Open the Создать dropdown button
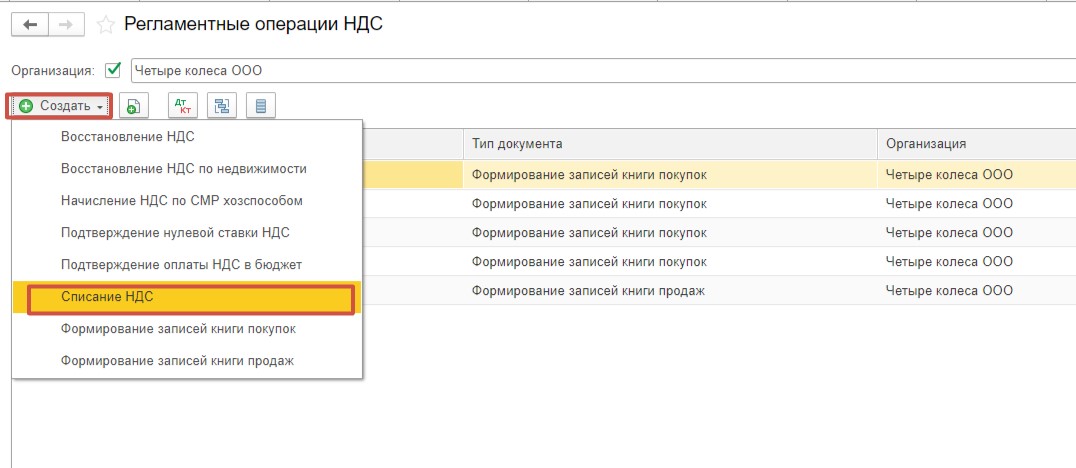 coord(60,106)
